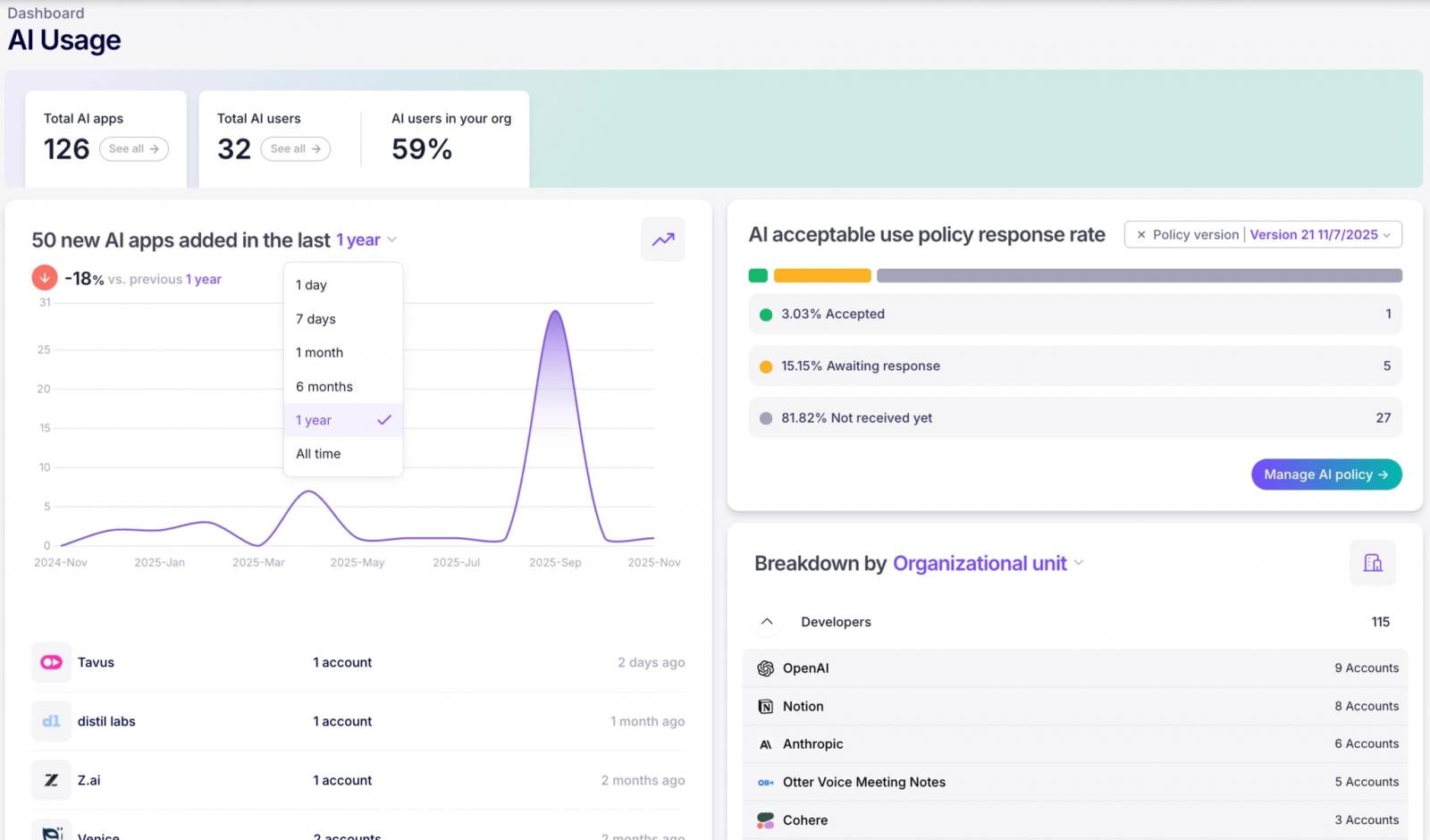Click the Awaiting response segment of the progress bar
Viewport: 1430px width, 840px height.
[x=822, y=275]
